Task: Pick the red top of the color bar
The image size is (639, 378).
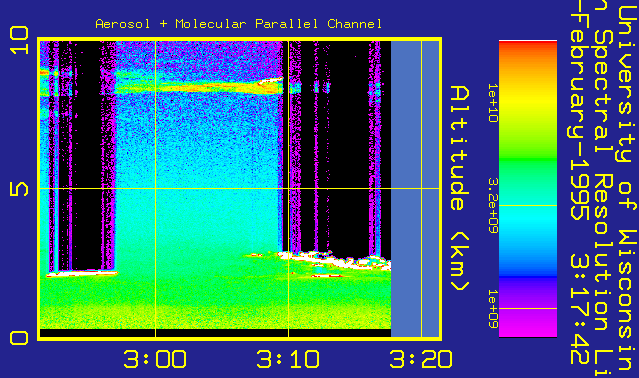Action: (x=528, y=48)
